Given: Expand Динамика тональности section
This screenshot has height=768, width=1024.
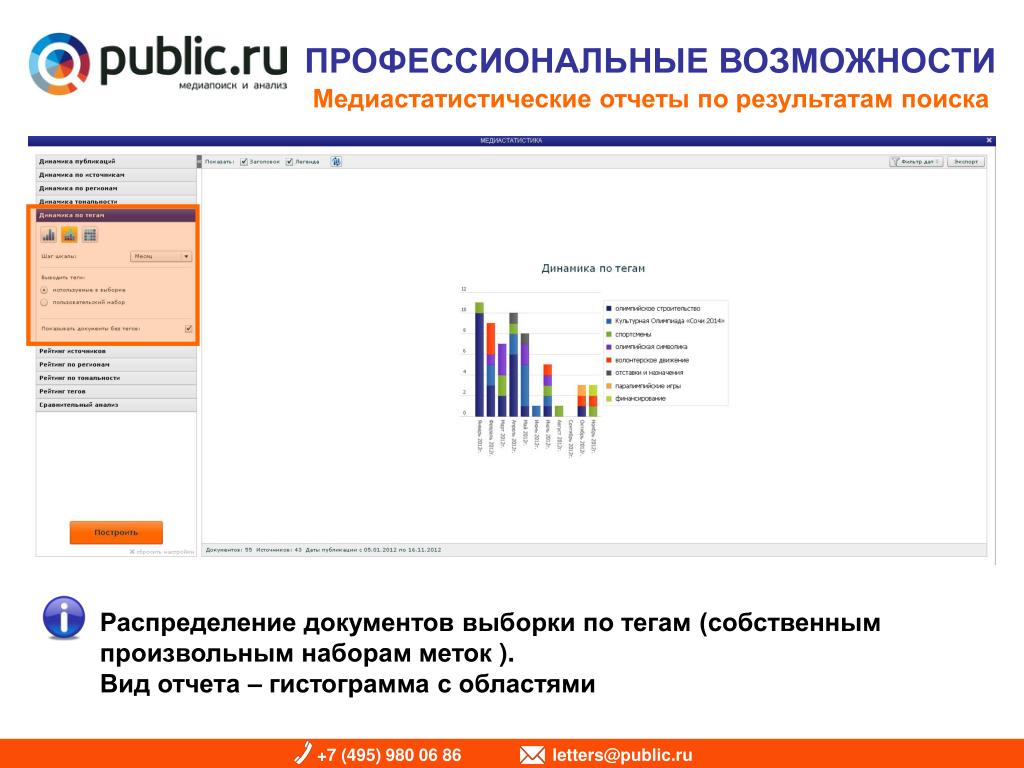Looking at the screenshot, I should 116,200.
